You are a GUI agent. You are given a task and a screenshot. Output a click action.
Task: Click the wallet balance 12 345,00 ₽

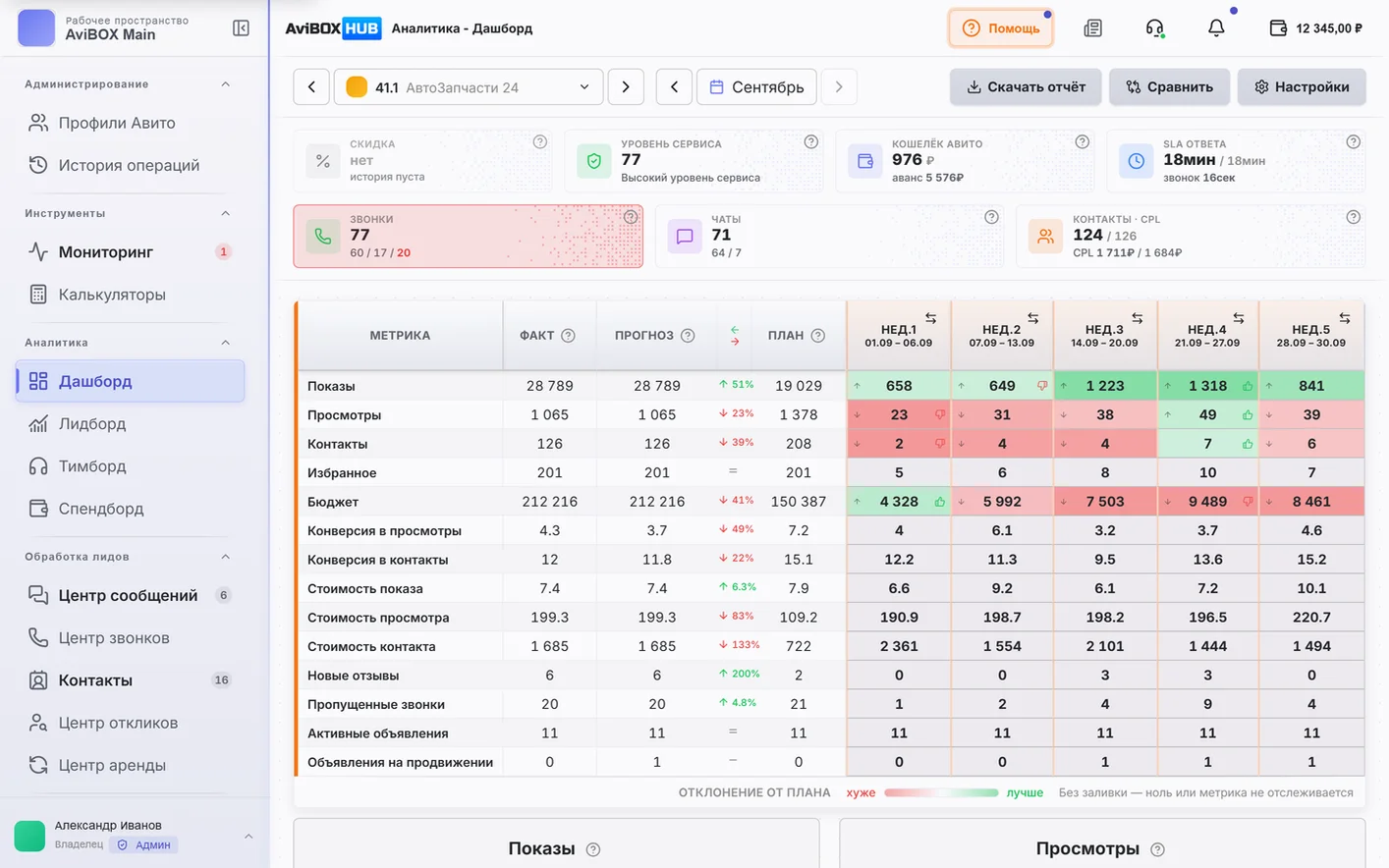[1315, 28]
